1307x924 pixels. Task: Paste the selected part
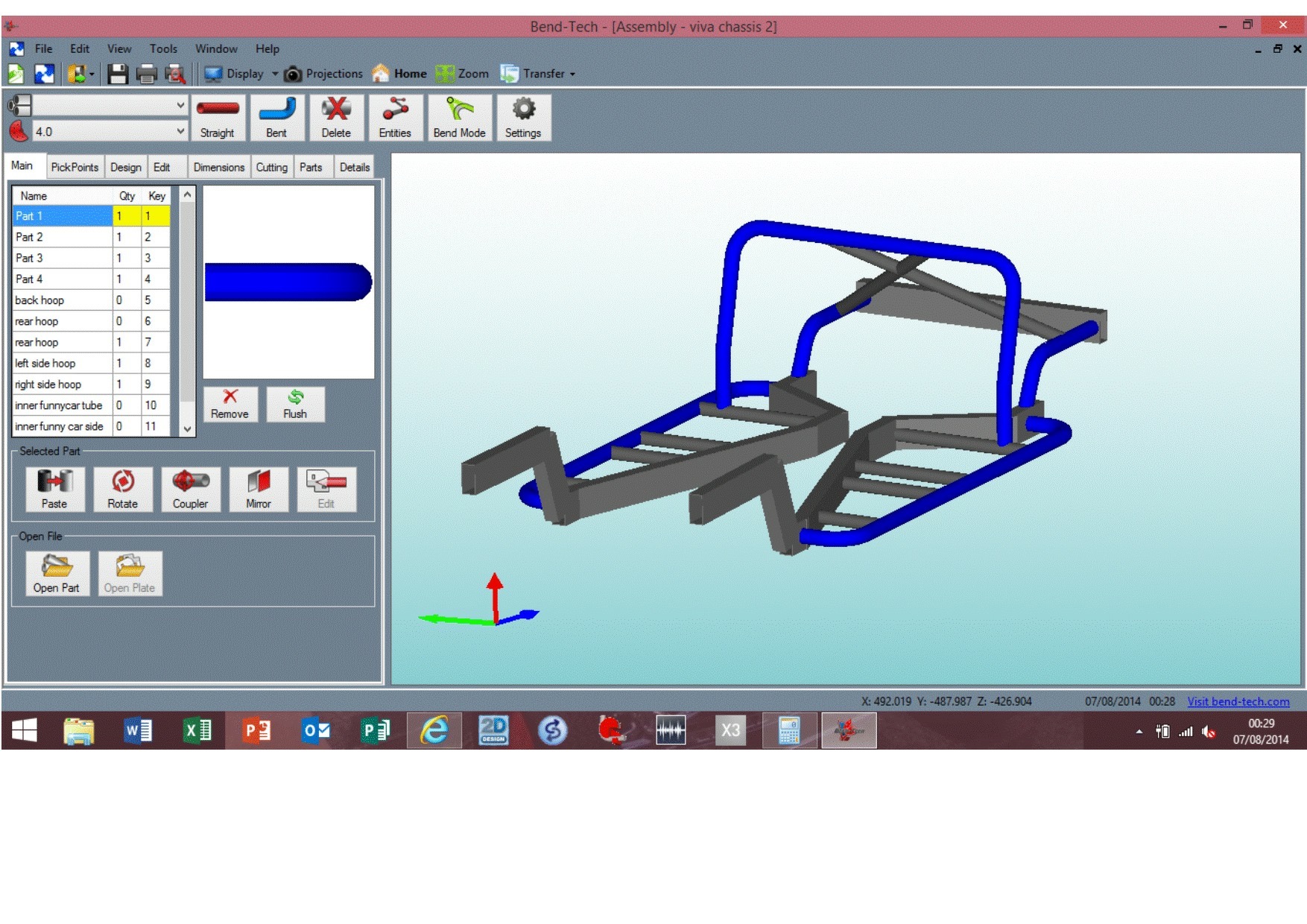[54, 489]
